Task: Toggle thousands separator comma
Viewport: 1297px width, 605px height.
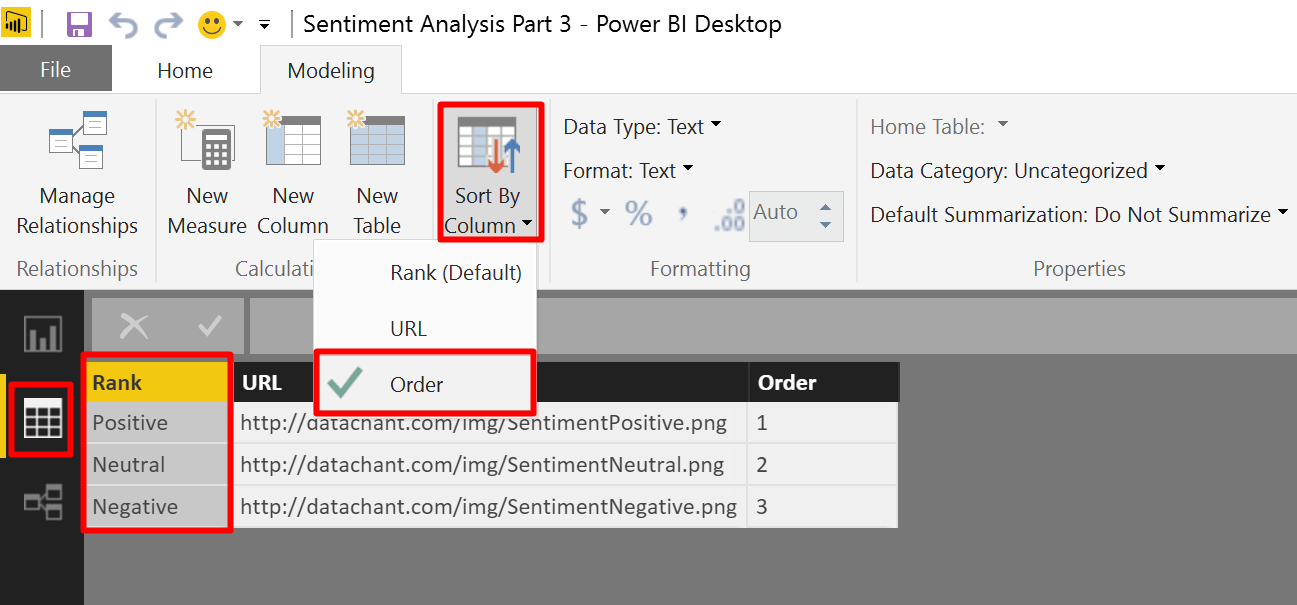Action: [683, 214]
